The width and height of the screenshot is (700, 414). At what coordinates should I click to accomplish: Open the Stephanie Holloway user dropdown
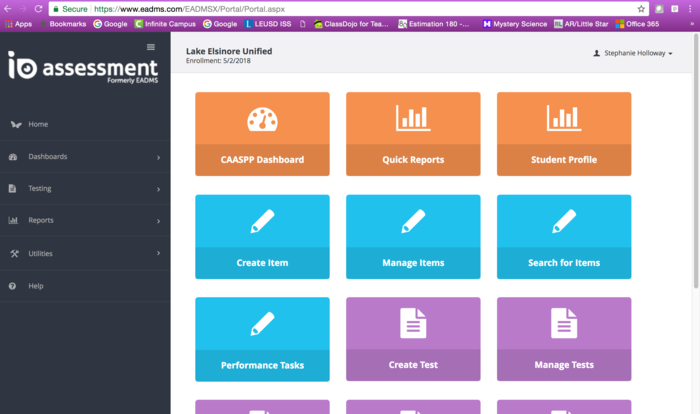coord(633,53)
